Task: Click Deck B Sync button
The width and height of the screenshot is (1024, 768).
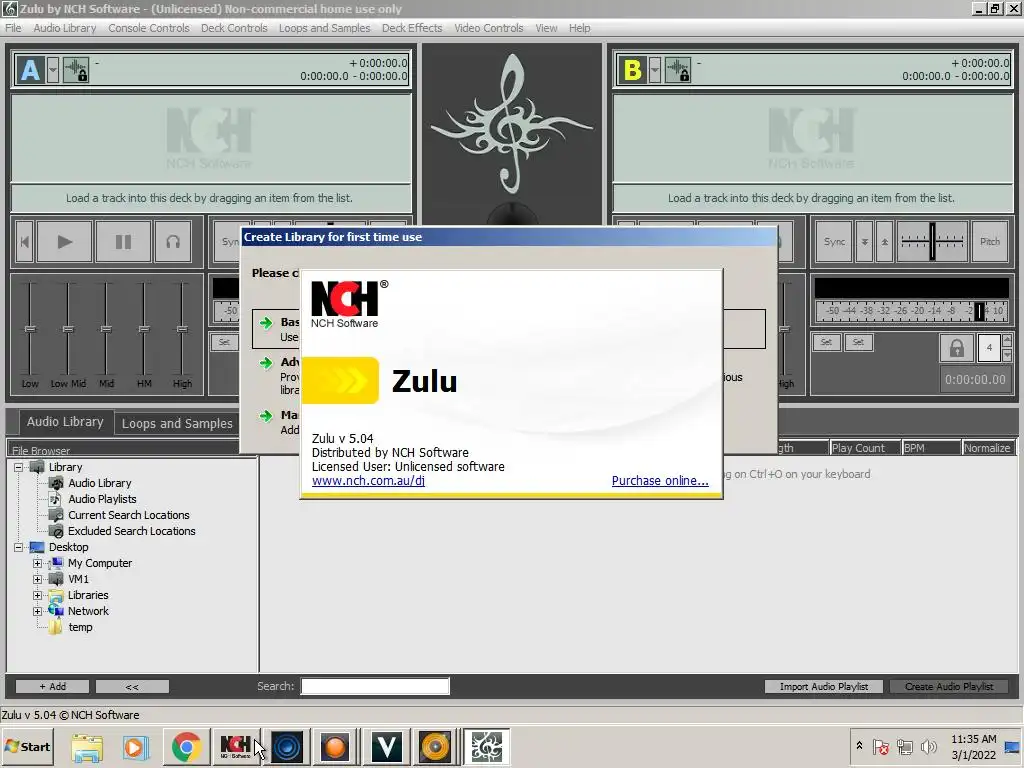Action: tap(834, 242)
